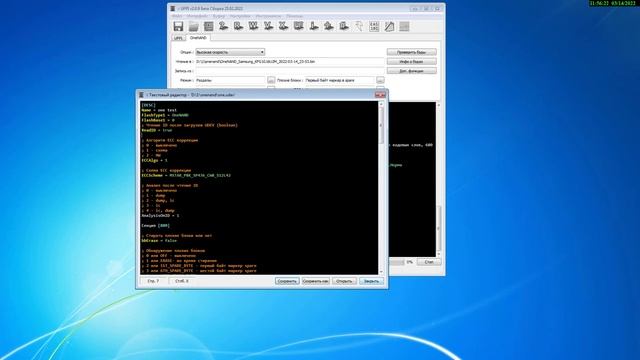Click the hex numbers table toolbar icon
This screenshot has width=640, height=360.
click(374, 27)
